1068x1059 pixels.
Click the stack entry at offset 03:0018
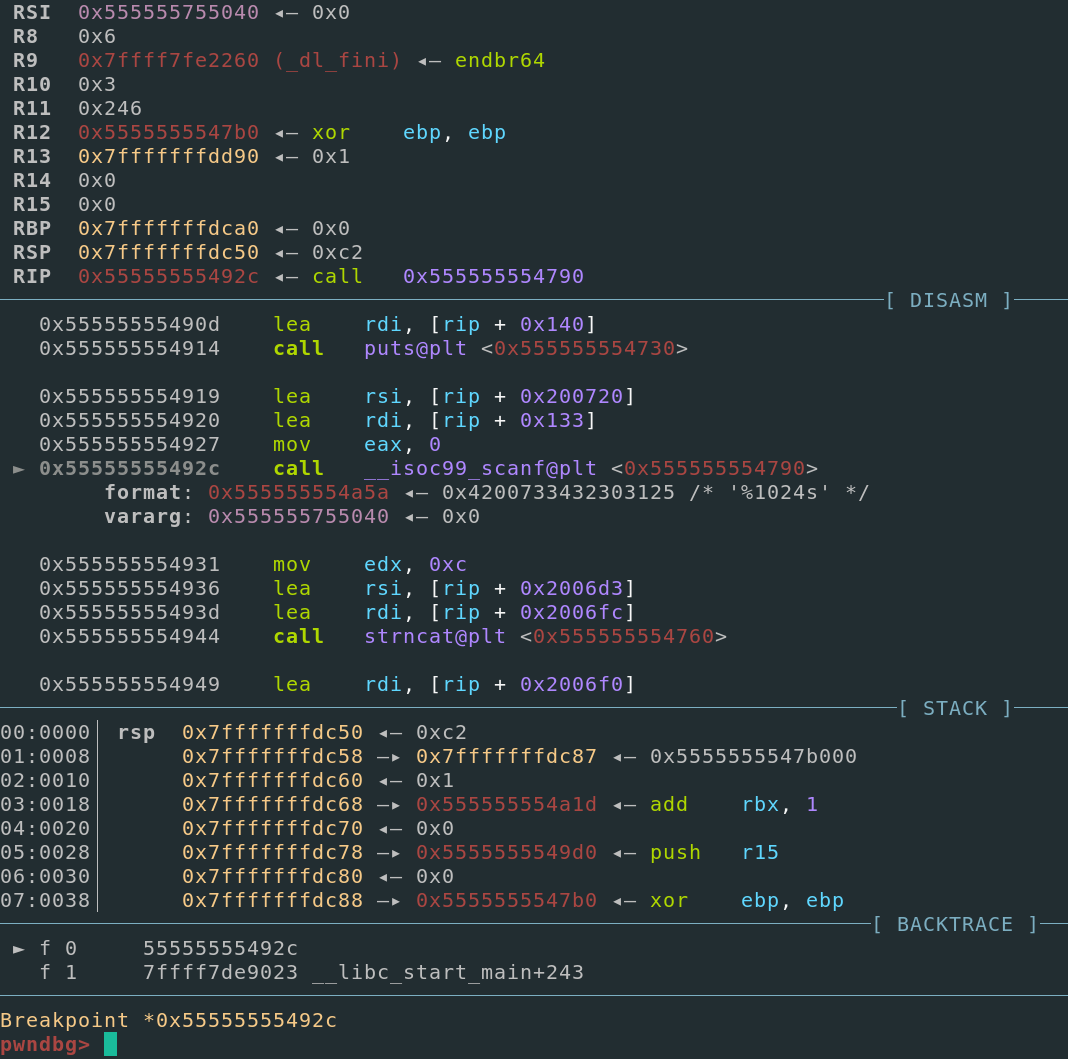(45, 804)
